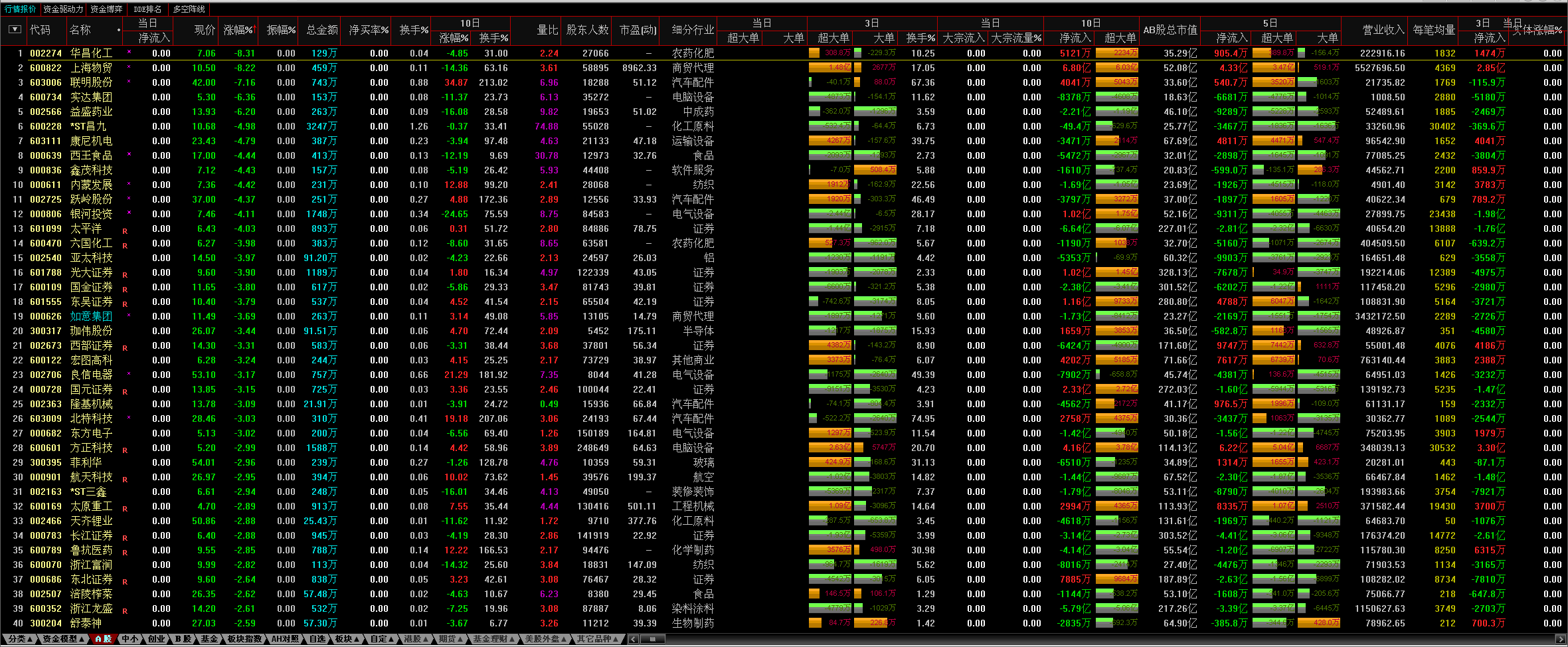Open the 资金驱动力 tab
Image resolution: width=1568 pixels, height=647 pixels.
[63, 9]
